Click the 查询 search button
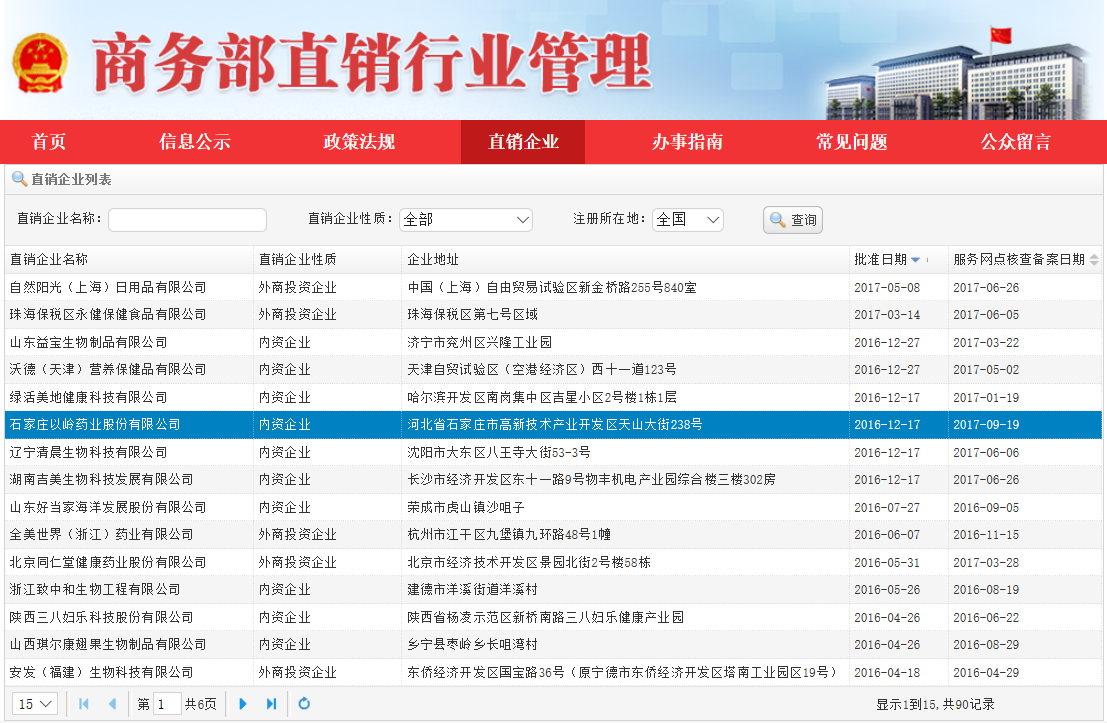Image resolution: width=1107 pixels, height=723 pixels. coord(792,220)
